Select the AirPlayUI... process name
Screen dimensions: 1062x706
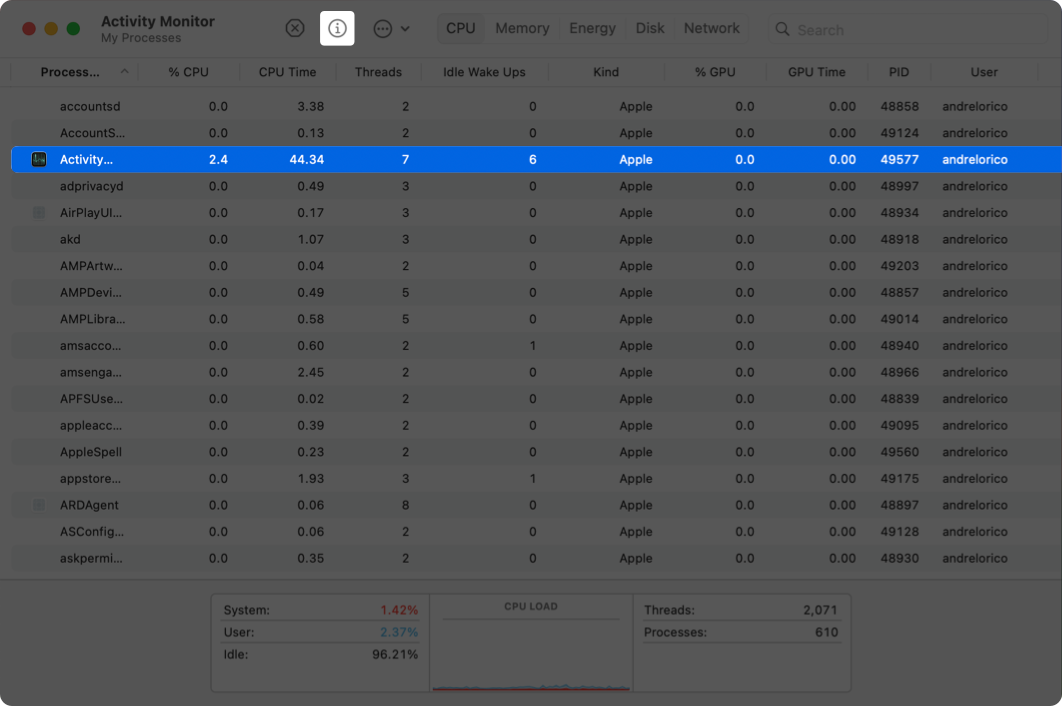coord(91,213)
